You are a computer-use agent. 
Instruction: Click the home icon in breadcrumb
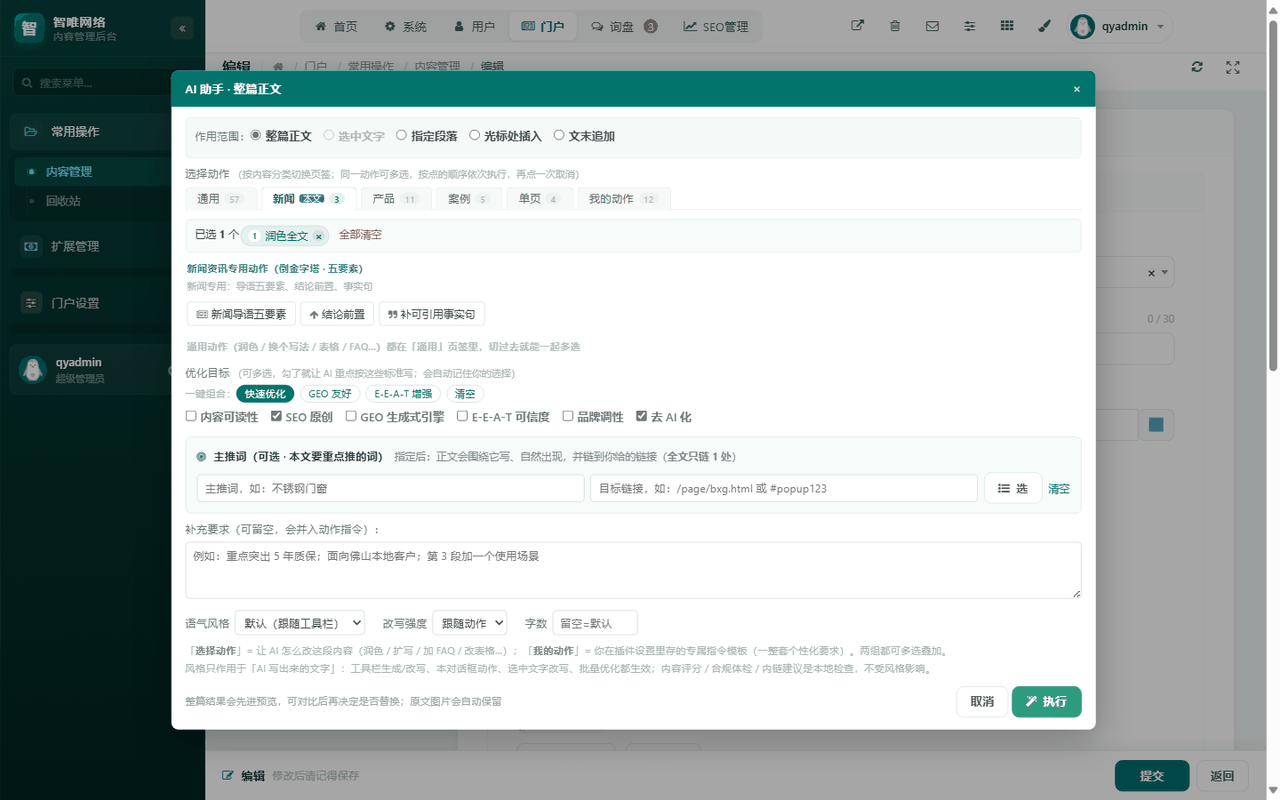point(278,67)
